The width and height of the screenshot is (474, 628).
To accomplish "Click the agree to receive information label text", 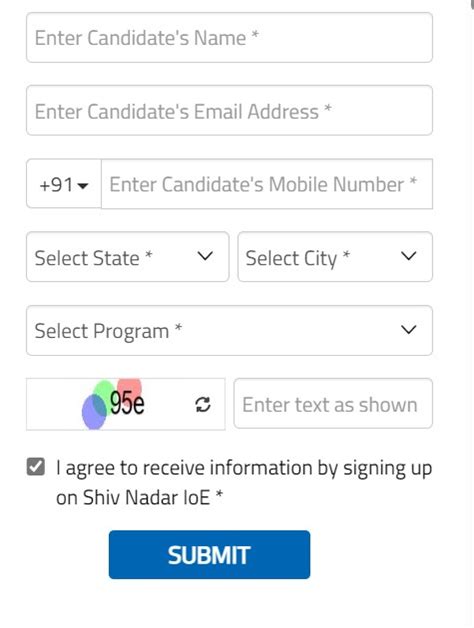I will coord(244,483).
